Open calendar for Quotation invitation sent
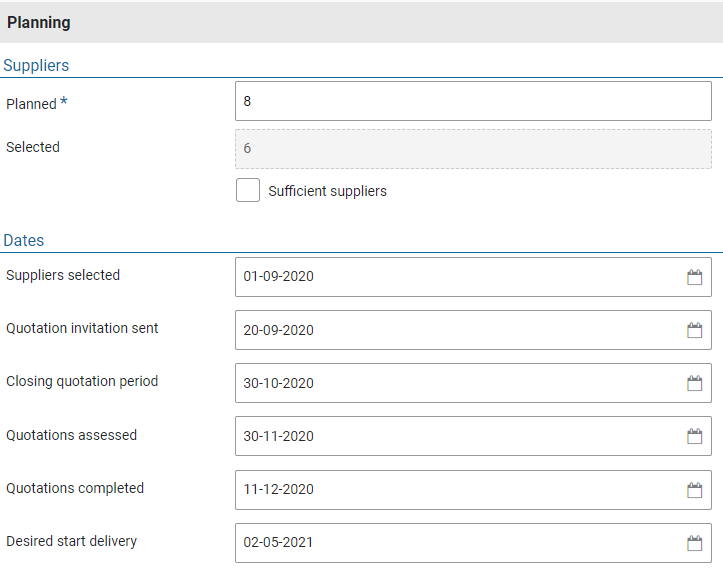The image size is (723, 570). click(x=694, y=330)
